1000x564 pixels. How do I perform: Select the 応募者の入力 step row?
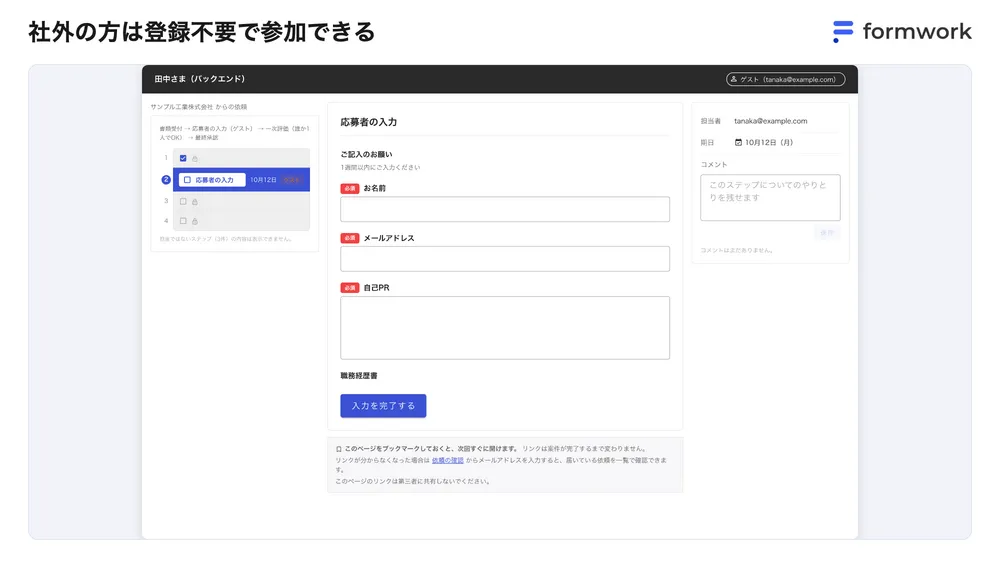(x=241, y=180)
